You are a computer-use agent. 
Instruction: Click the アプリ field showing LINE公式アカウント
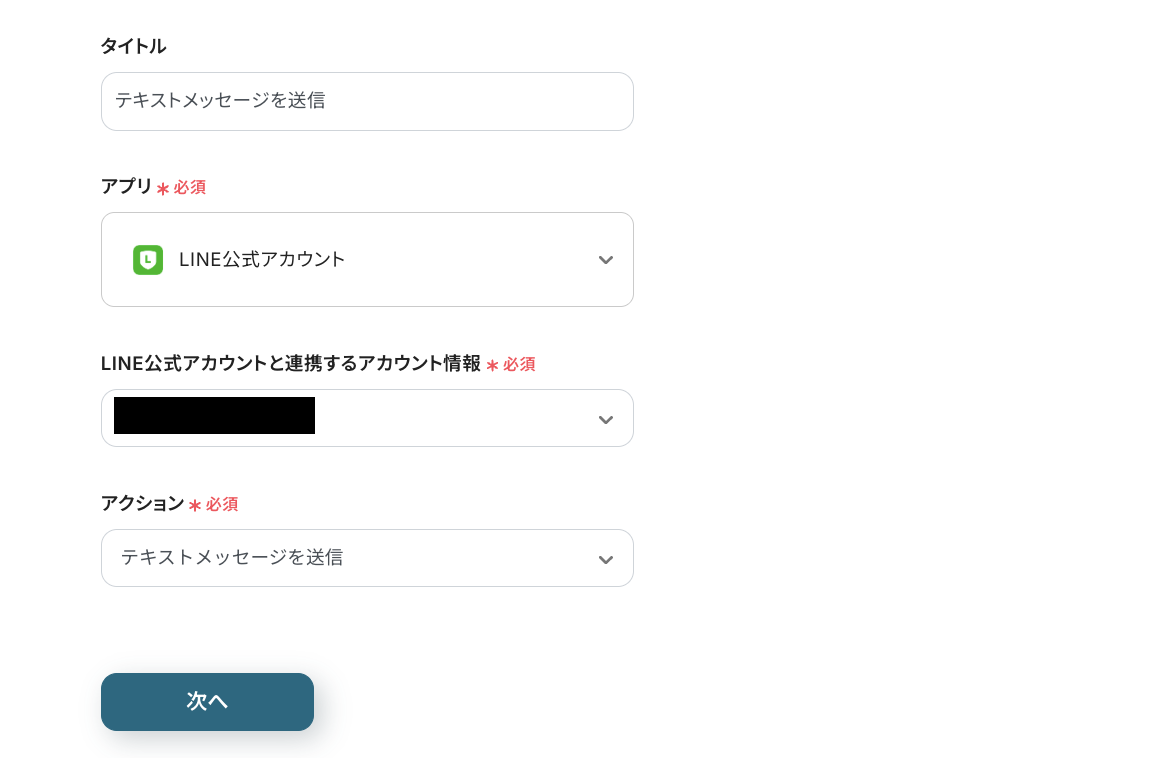point(367,259)
